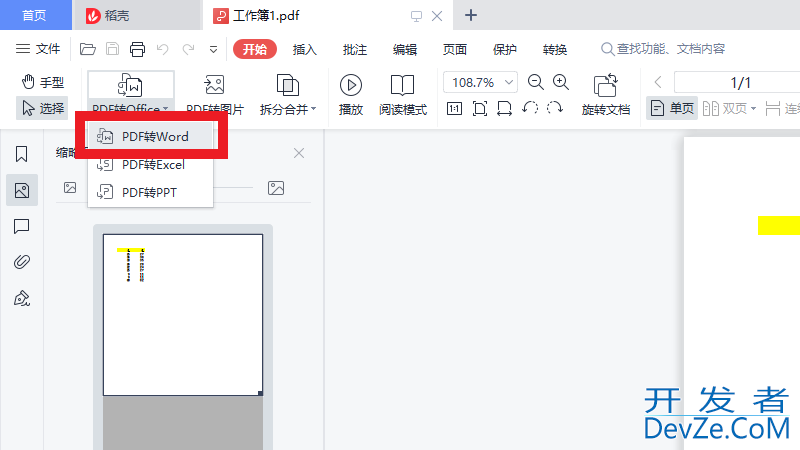Enter 阅读模式 reading mode
Image resolution: width=800 pixels, height=450 pixels.
pyautogui.click(x=403, y=94)
